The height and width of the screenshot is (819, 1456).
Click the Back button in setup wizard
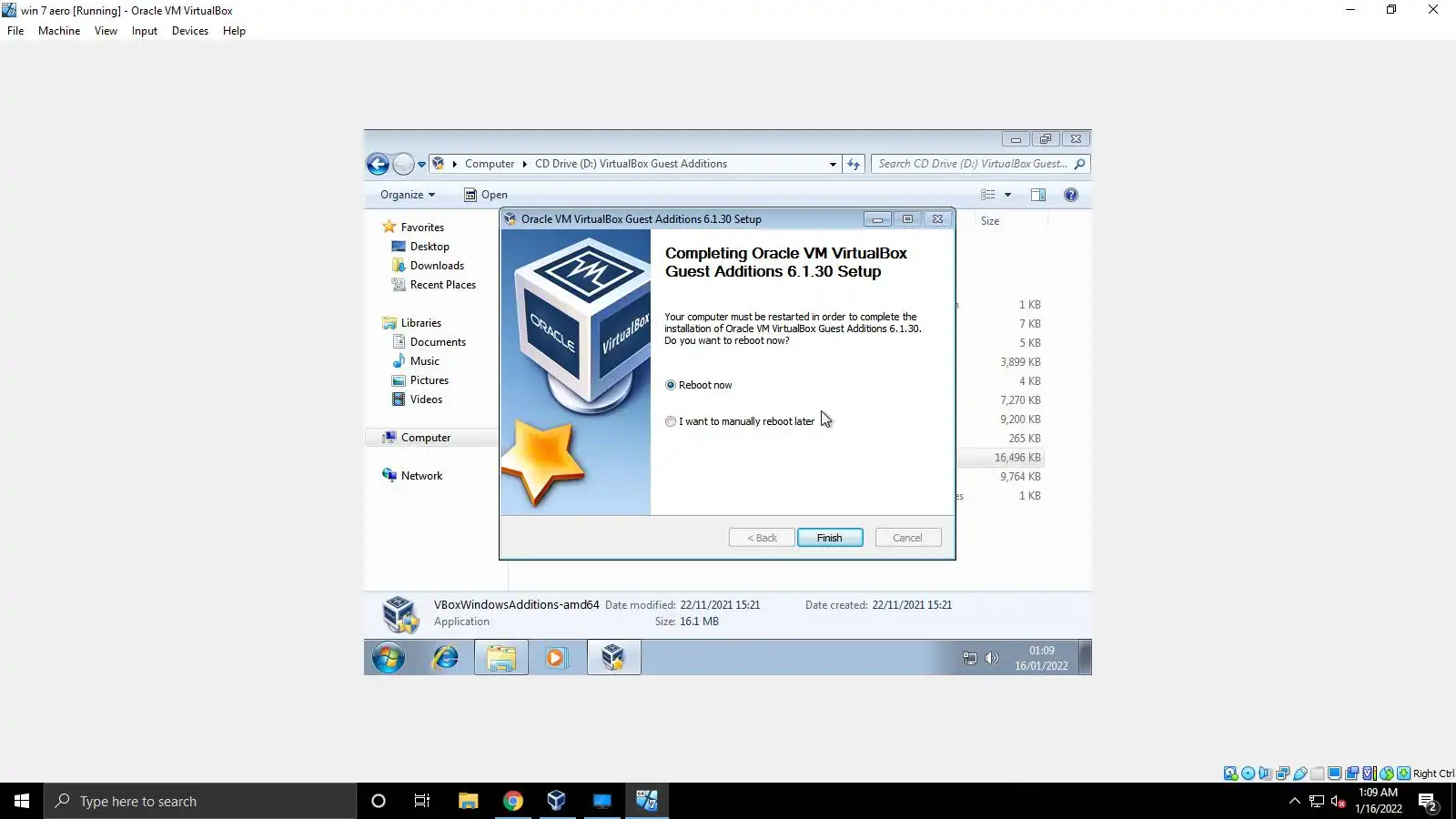[762, 538]
